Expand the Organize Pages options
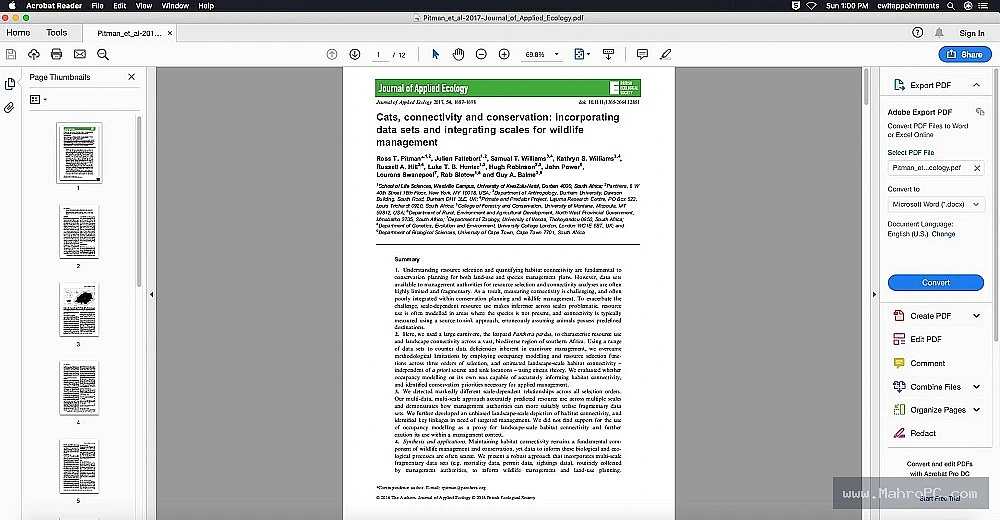 (x=976, y=410)
